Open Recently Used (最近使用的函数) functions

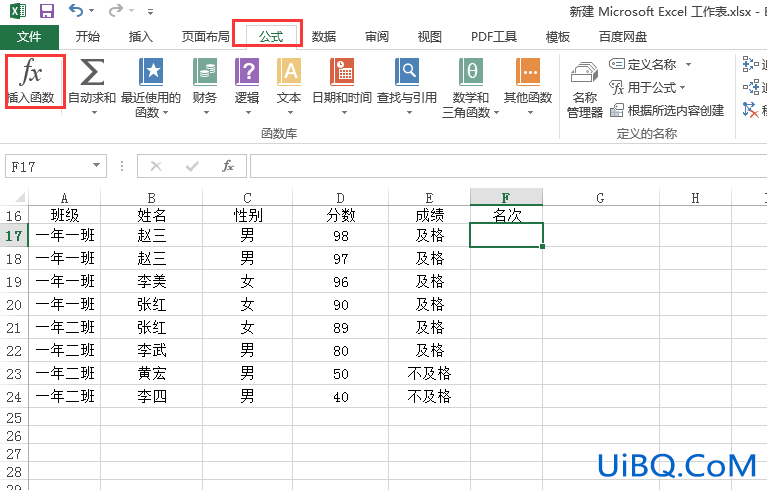151,72
